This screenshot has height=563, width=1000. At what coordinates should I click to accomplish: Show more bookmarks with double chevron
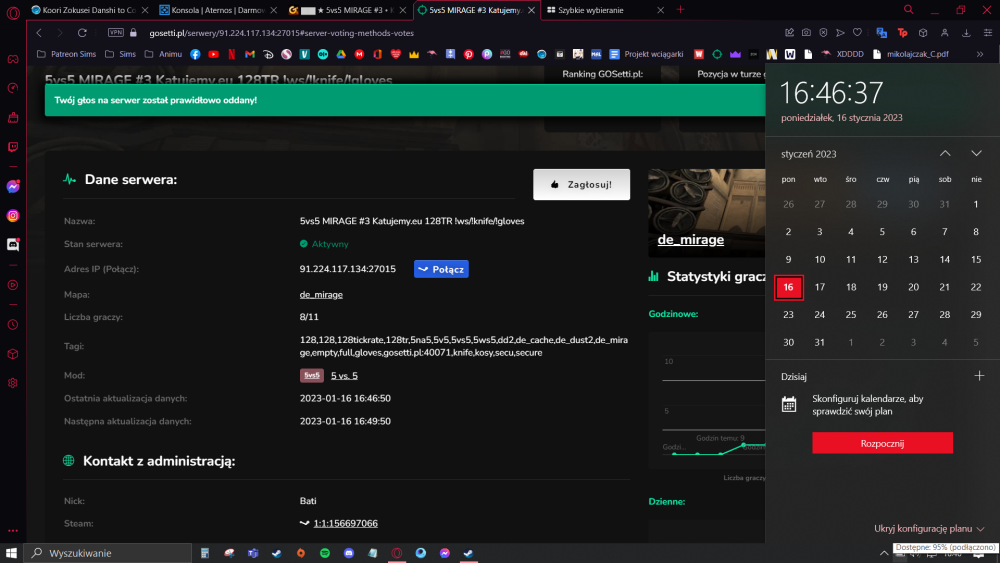click(x=980, y=54)
